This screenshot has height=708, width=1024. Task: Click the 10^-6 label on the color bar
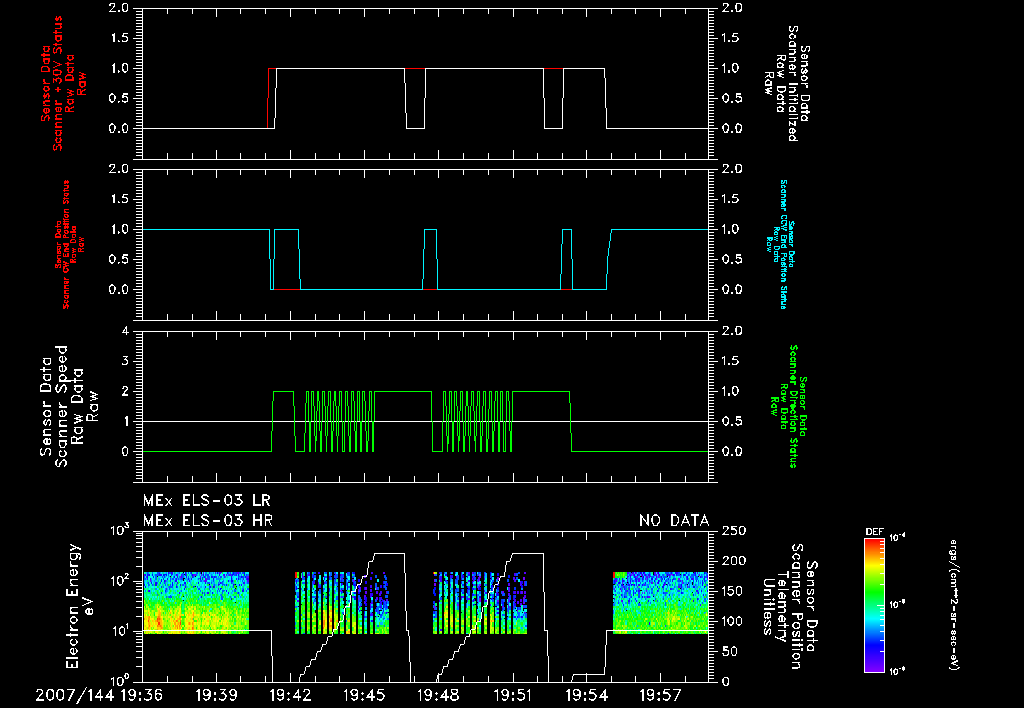tap(898, 671)
